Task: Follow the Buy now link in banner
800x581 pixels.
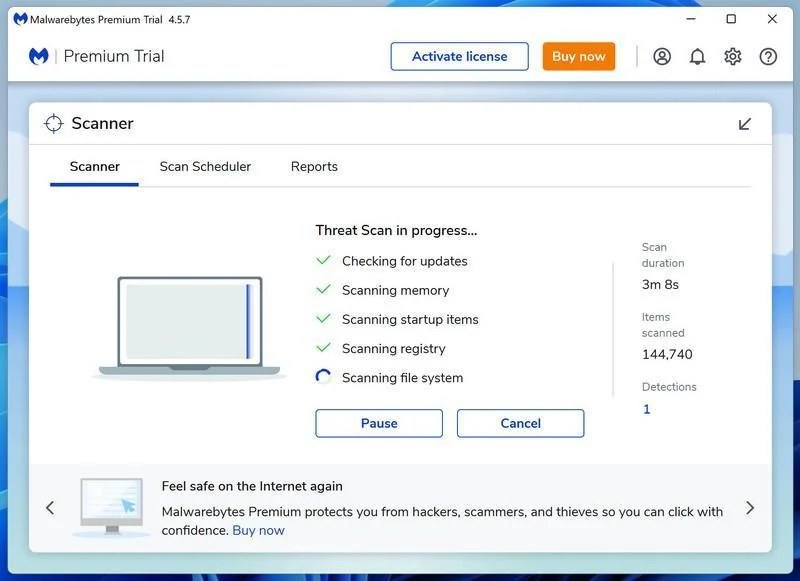Action: [x=258, y=531]
